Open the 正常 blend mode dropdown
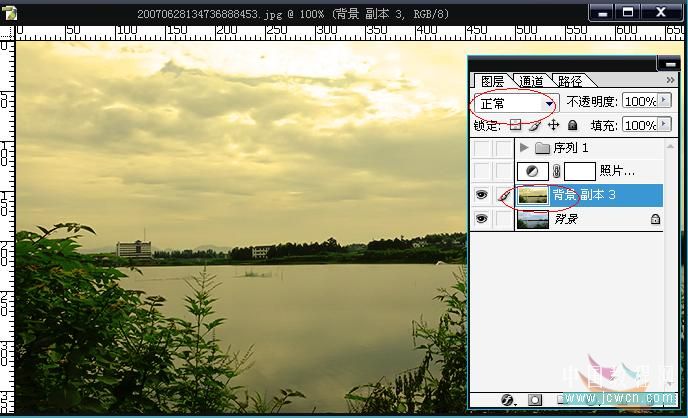This screenshot has height=418, width=688. click(516, 104)
